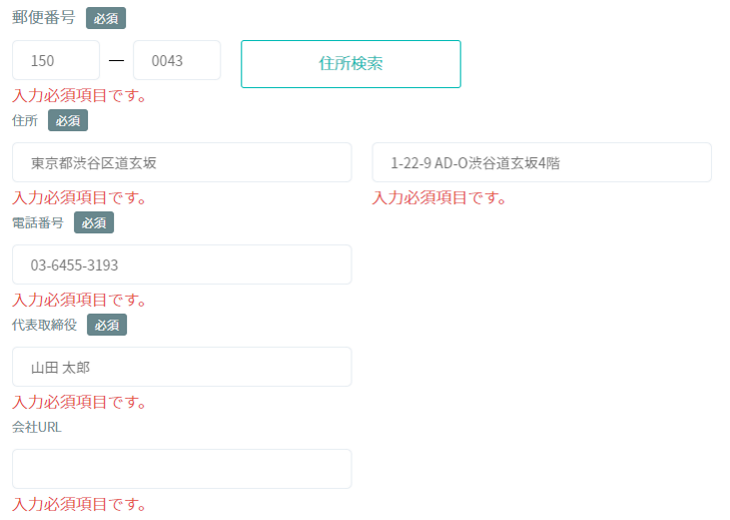Screen dimensions: 730x520
Task: Click the error message below building address field
Action: point(439,198)
